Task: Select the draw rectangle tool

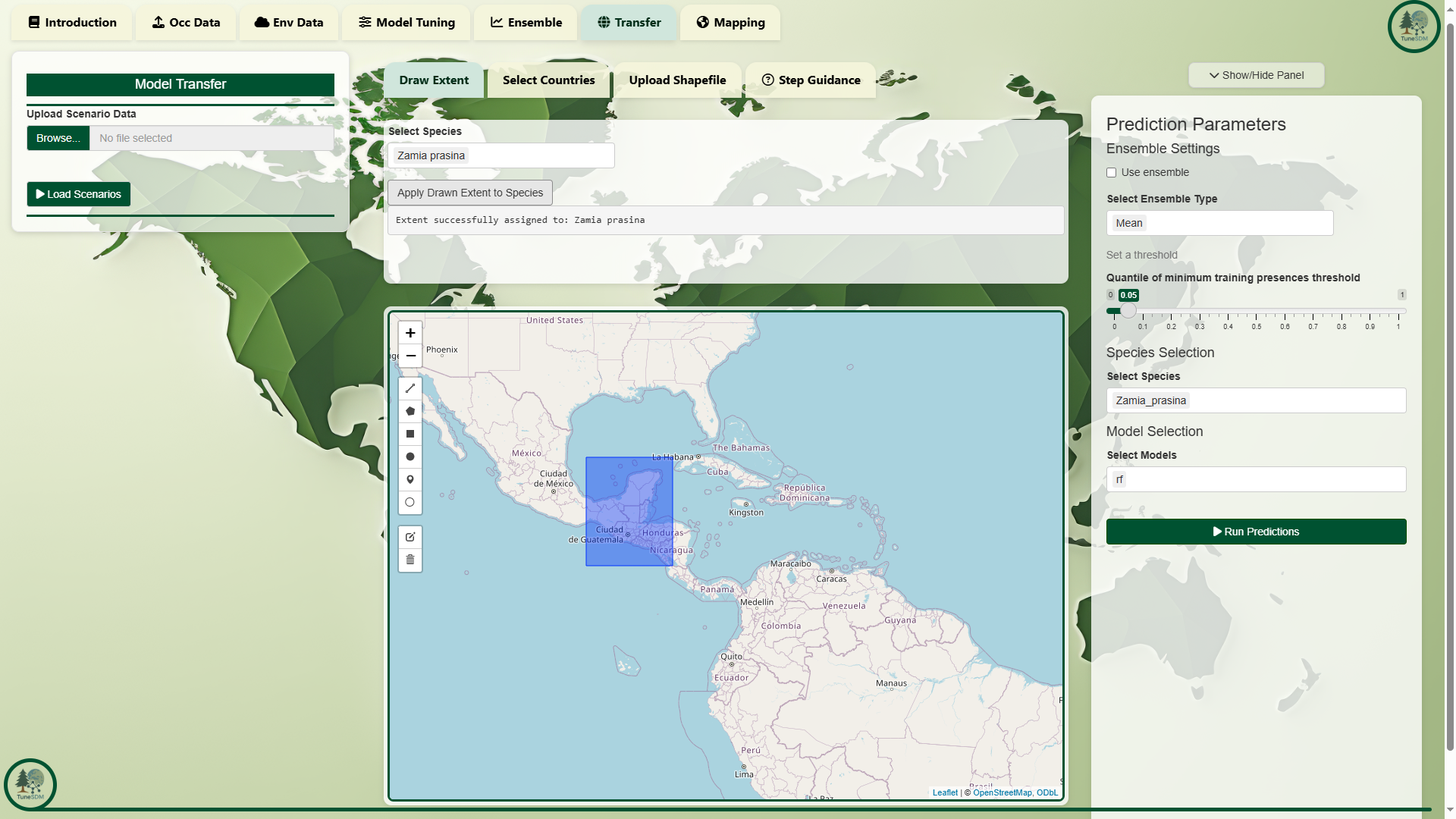Action: tap(410, 434)
